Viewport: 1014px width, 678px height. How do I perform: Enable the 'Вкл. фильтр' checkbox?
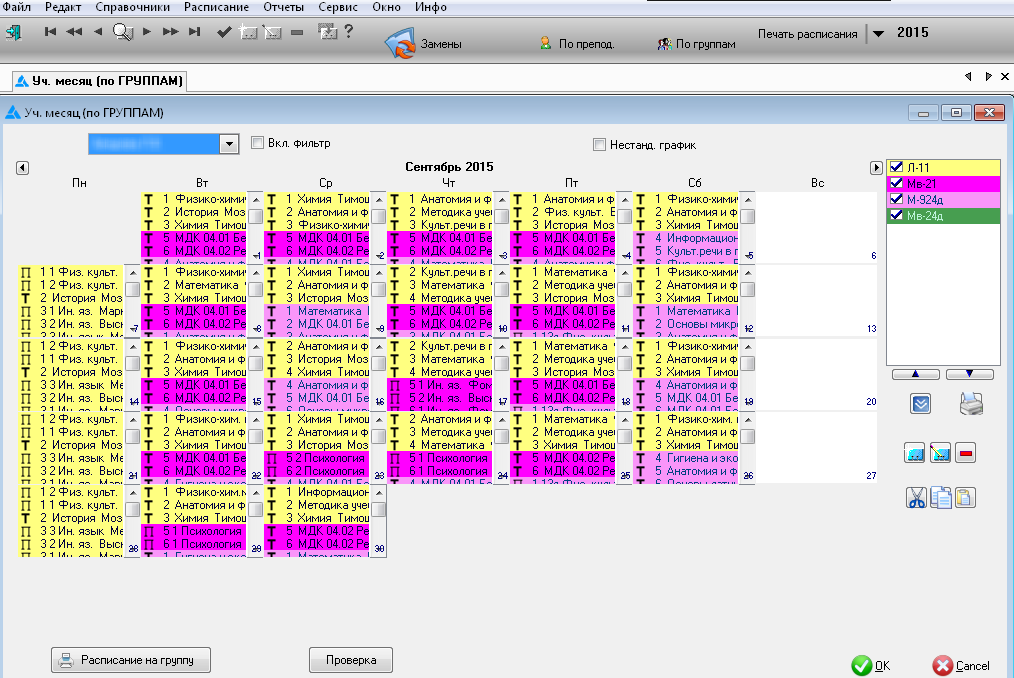257,143
